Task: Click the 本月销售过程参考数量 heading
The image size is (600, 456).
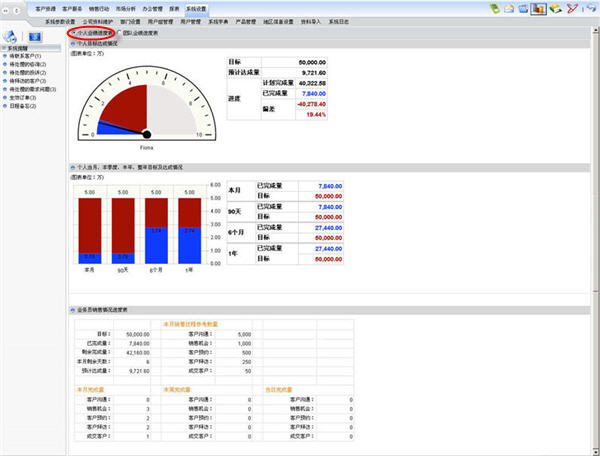Action: click(x=191, y=324)
